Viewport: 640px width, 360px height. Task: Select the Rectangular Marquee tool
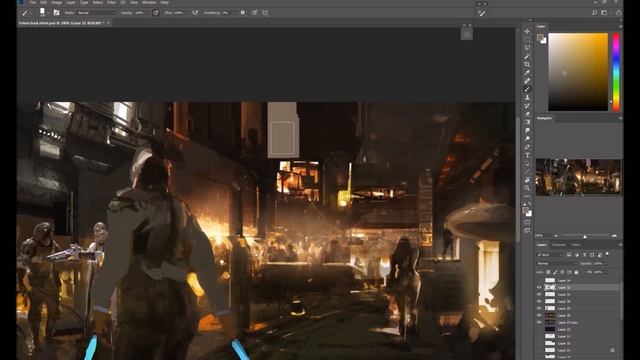click(527, 40)
